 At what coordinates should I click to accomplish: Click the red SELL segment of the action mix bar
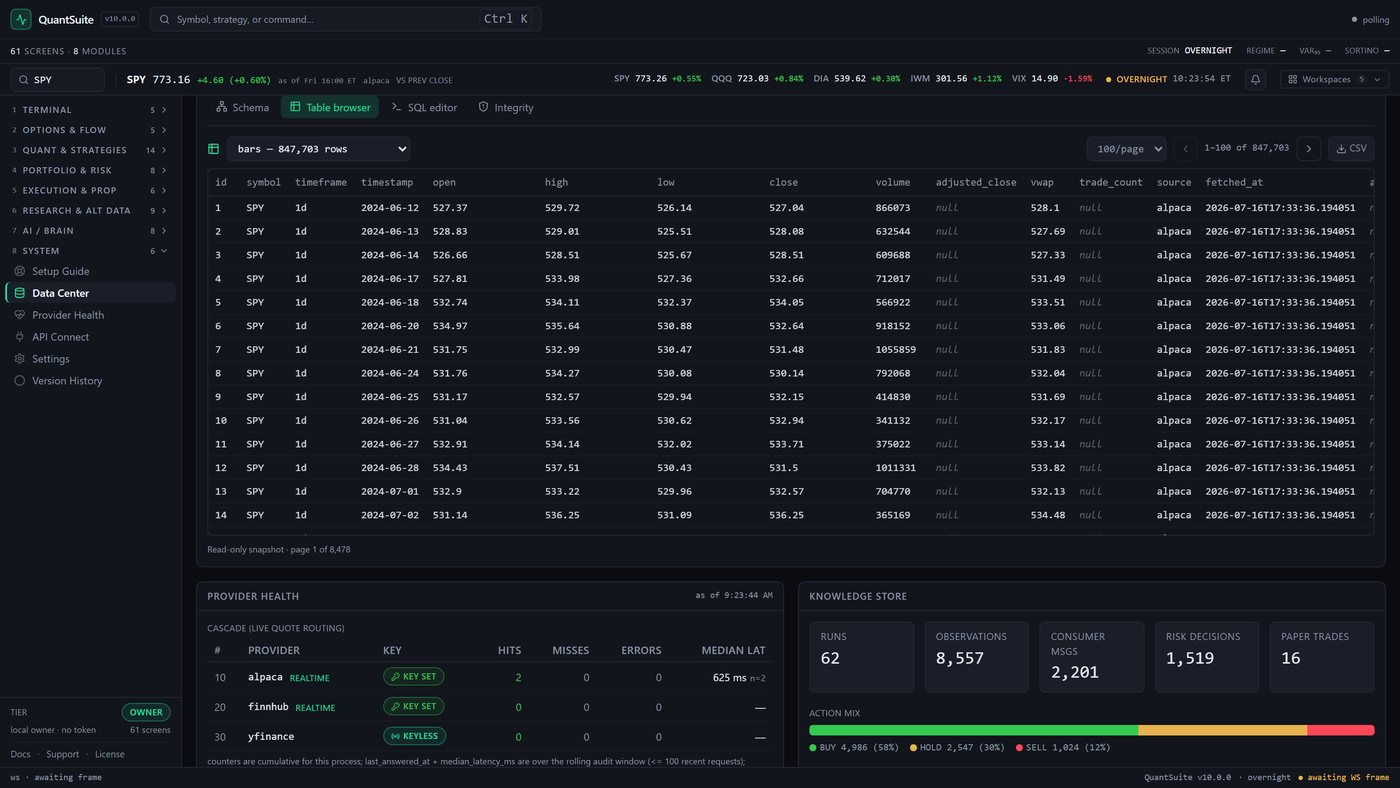tap(1341, 730)
